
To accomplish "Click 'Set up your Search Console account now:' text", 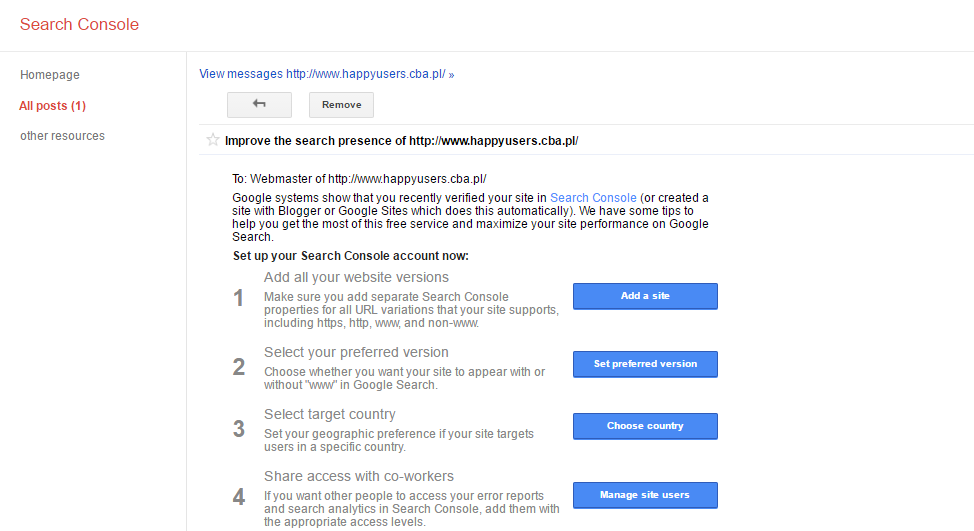I will (x=350, y=256).
